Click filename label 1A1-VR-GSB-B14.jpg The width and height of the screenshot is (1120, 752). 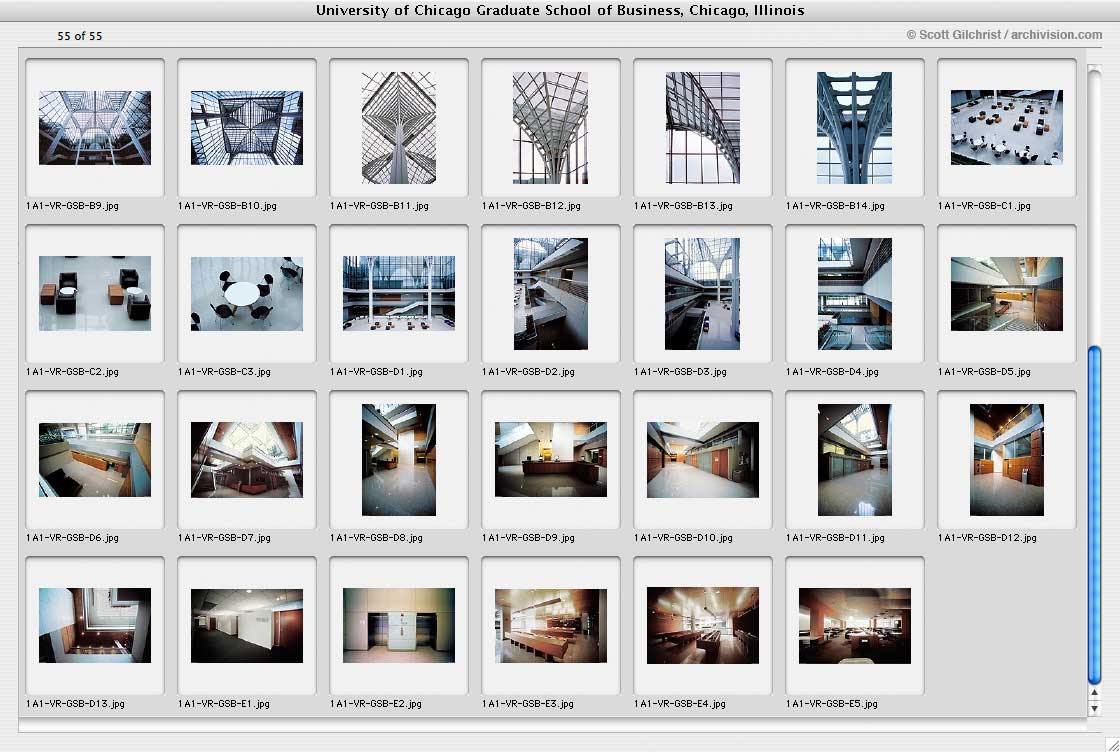click(835, 206)
